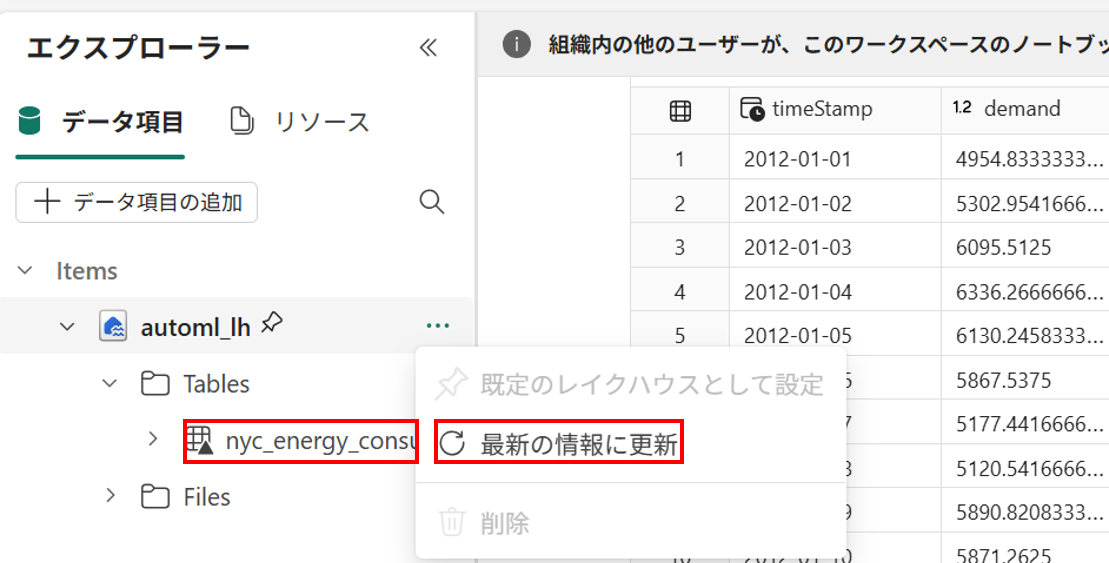Choose 既定のレイクハウスとして設定 menu entry
This screenshot has width=1109, height=563.
(630, 385)
